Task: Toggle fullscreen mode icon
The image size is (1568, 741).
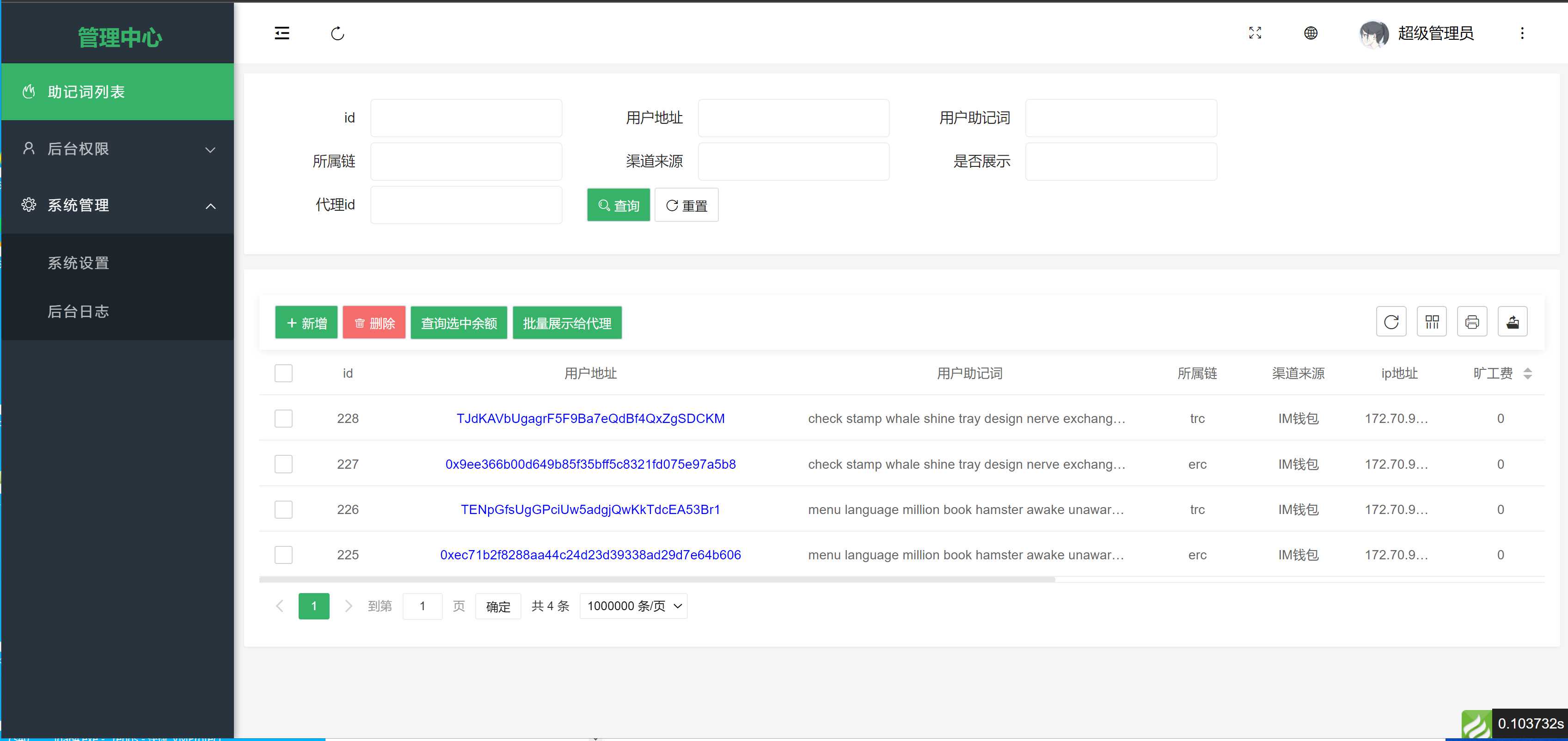Action: pos(1255,33)
